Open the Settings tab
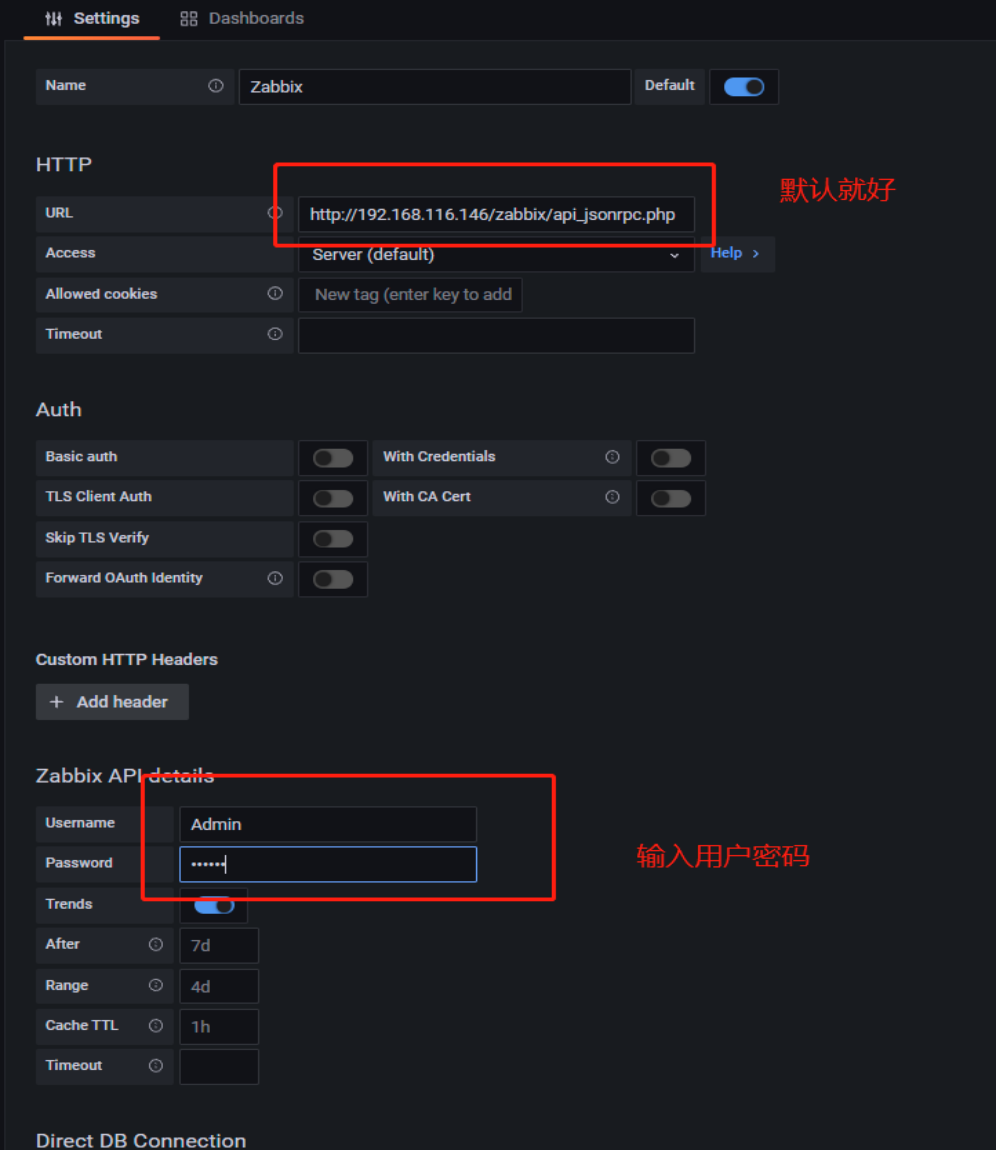This screenshot has height=1150, width=996. pyautogui.click(x=92, y=18)
